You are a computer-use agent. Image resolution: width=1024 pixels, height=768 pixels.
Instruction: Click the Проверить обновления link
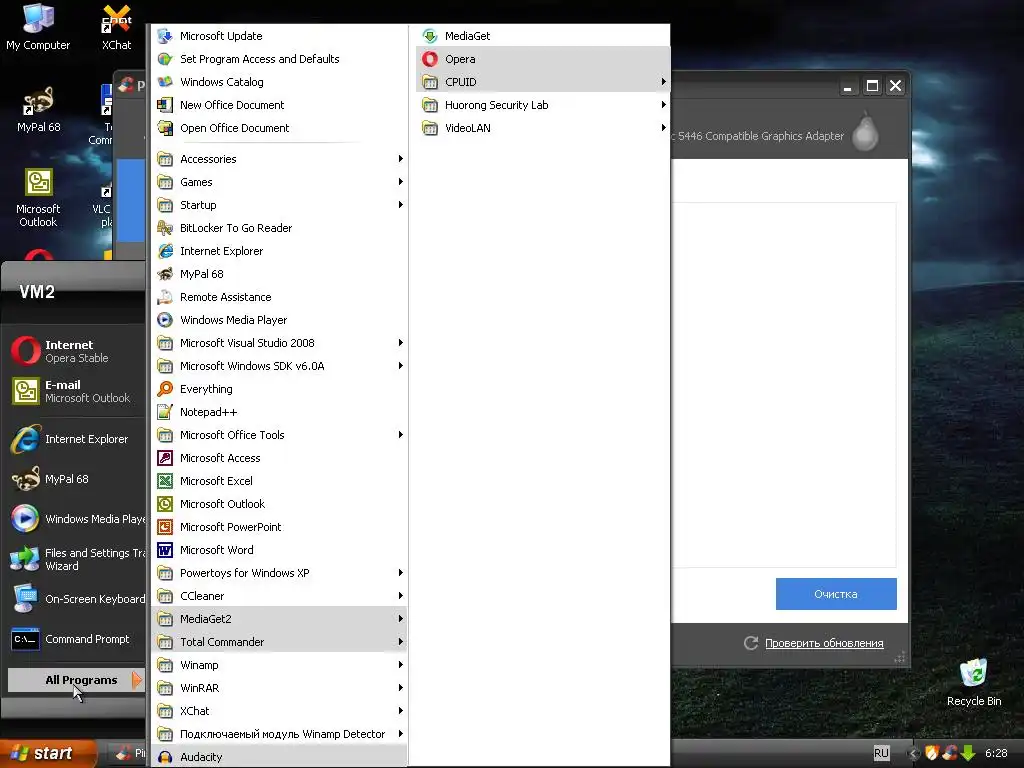824,643
